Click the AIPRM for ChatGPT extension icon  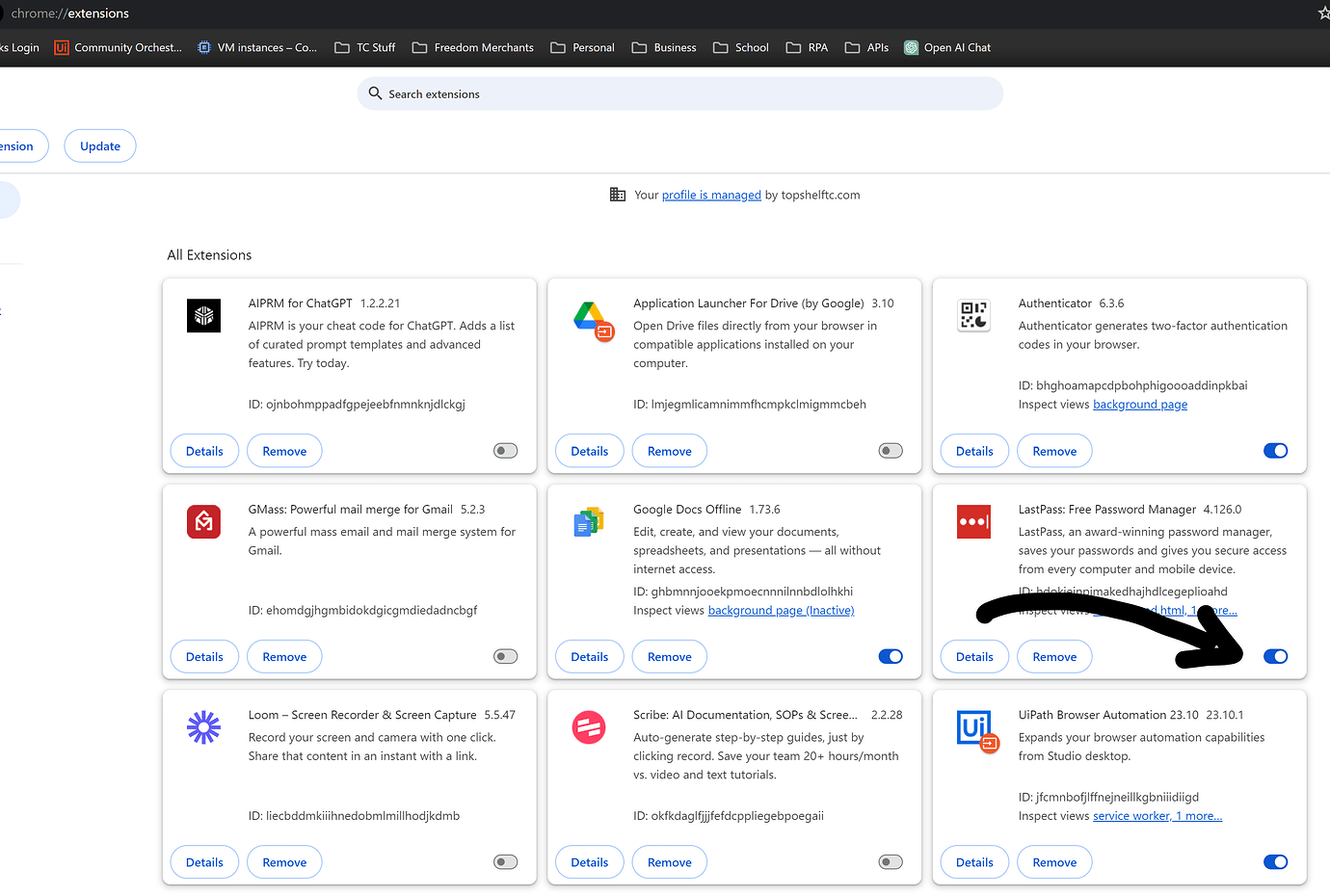coord(203,316)
